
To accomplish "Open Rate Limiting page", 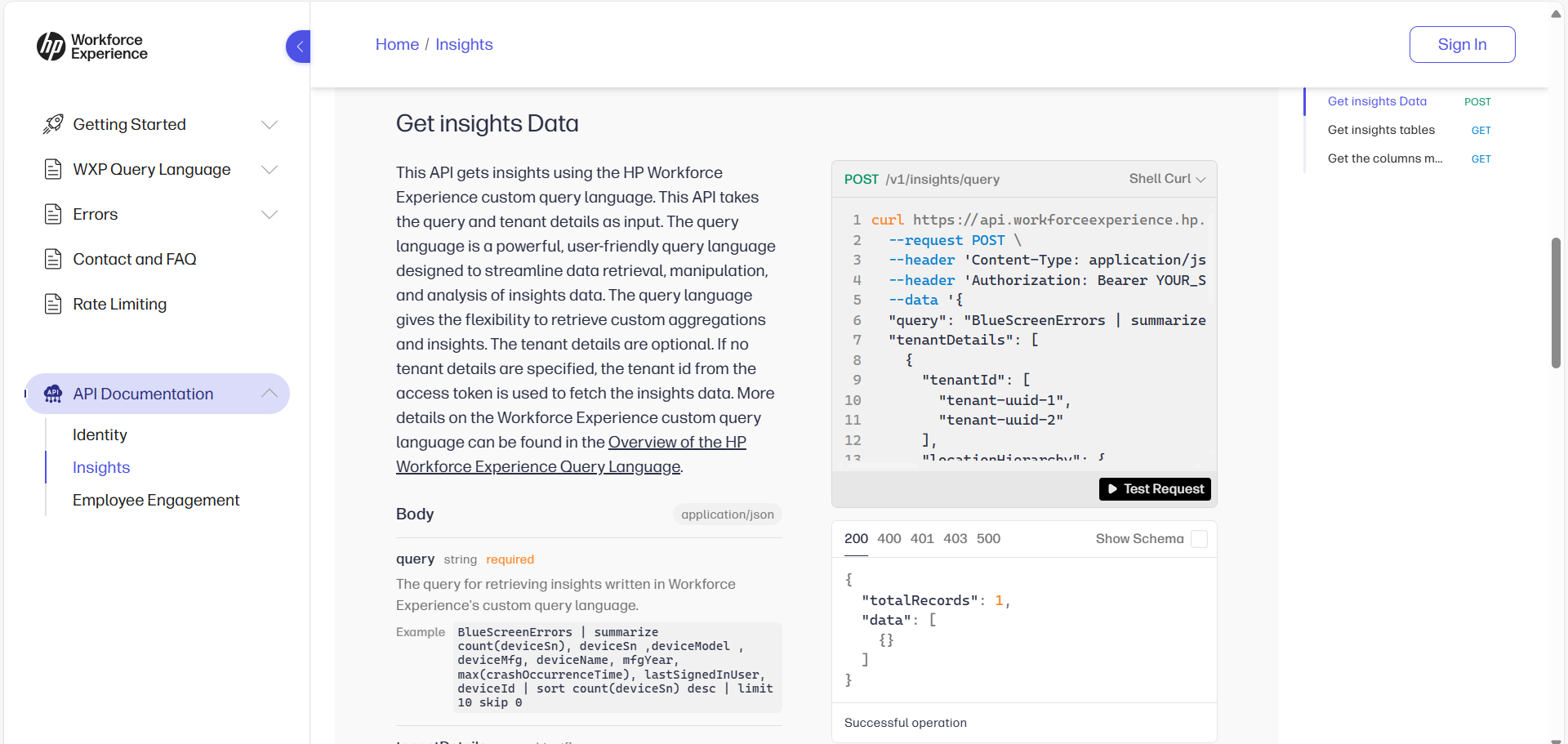I will pyautogui.click(x=120, y=304).
